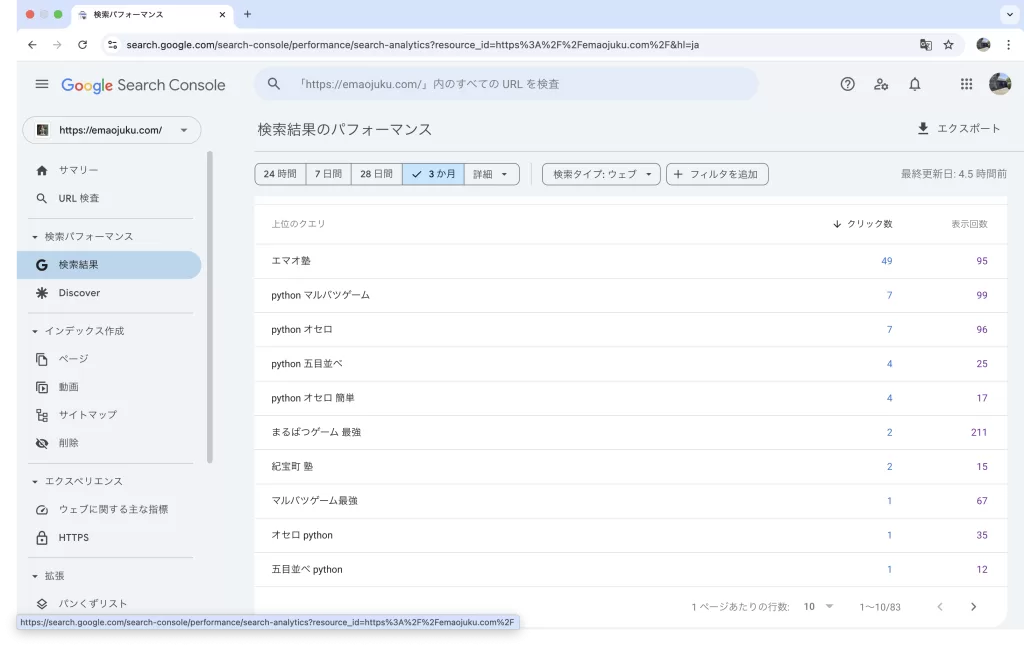
Task: Click the magnifier icon in URL inspection bar
Action: point(274,84)
